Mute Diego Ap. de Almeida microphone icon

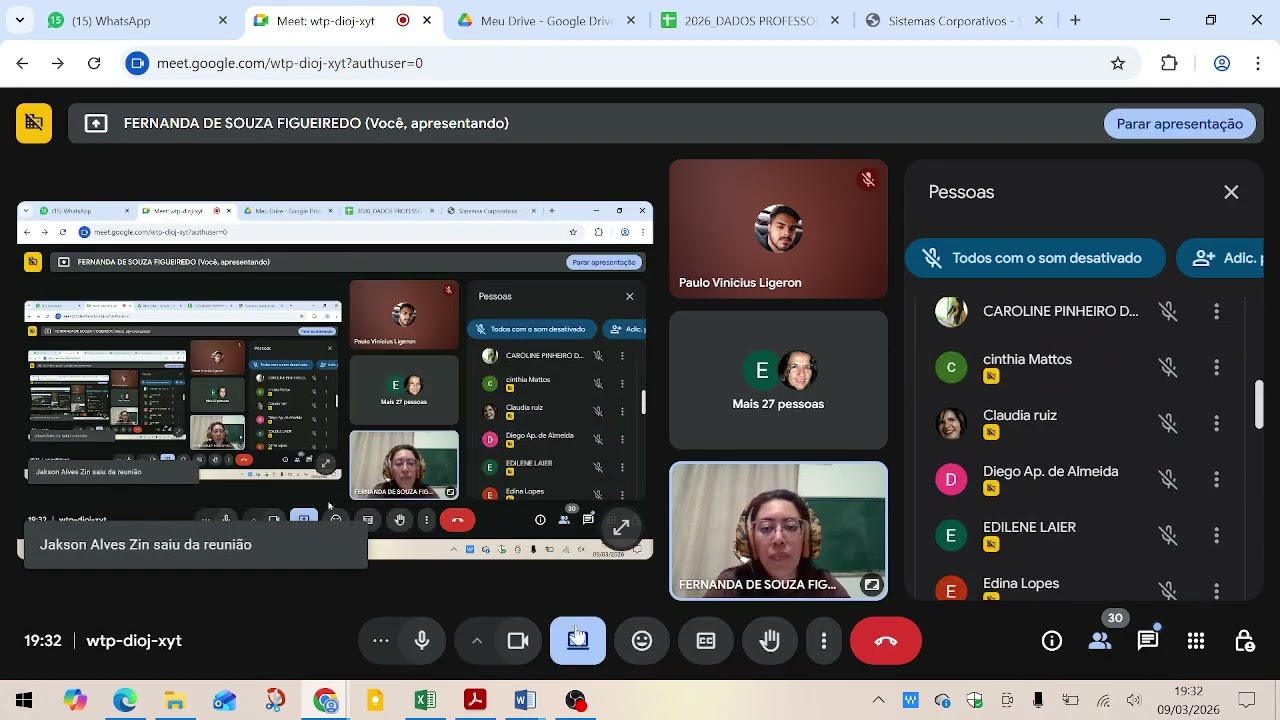(x=1168, y=480)
